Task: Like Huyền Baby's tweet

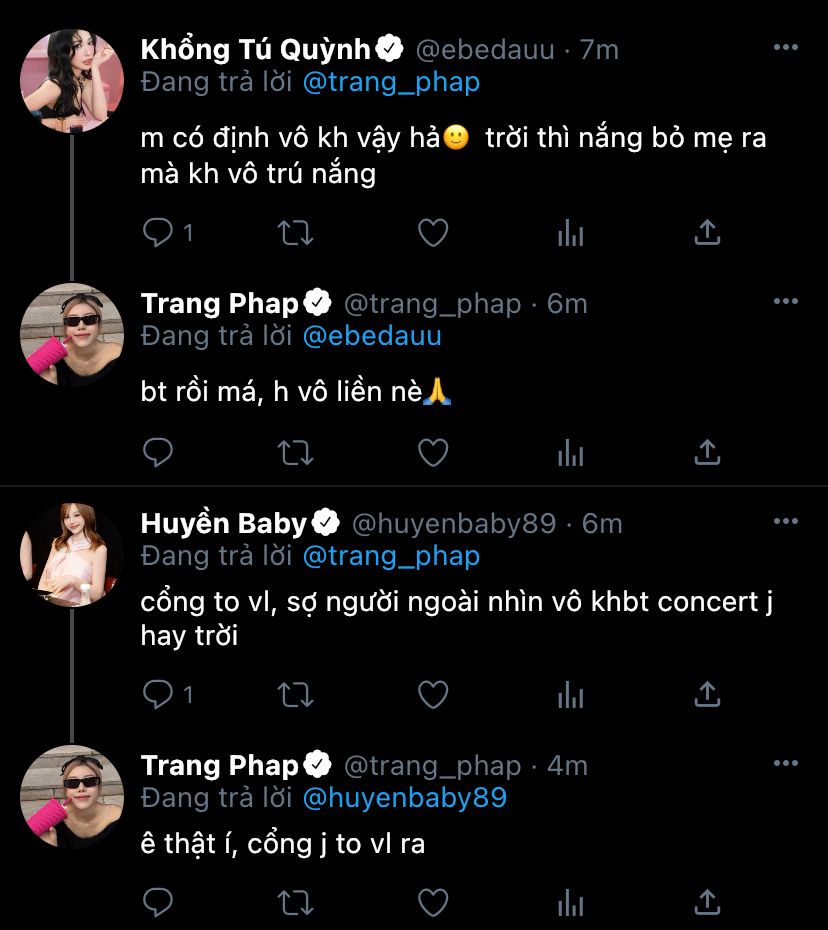Action: pyautogui.click(x=432, y=693)
